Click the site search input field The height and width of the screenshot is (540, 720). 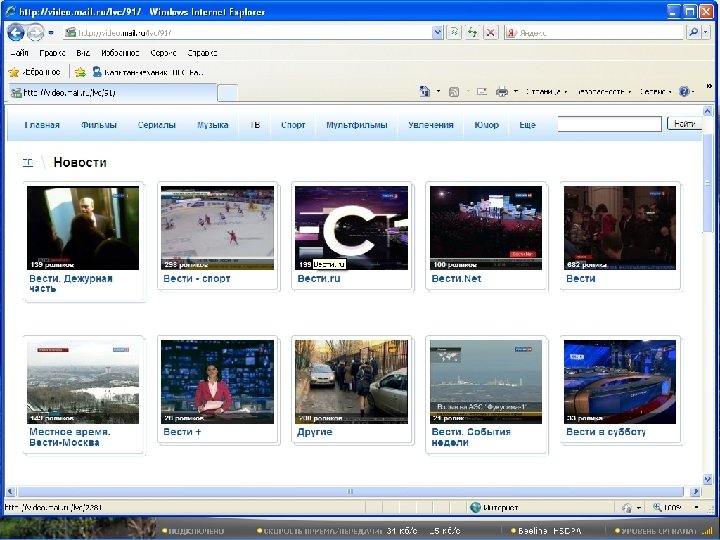point(609,124)
